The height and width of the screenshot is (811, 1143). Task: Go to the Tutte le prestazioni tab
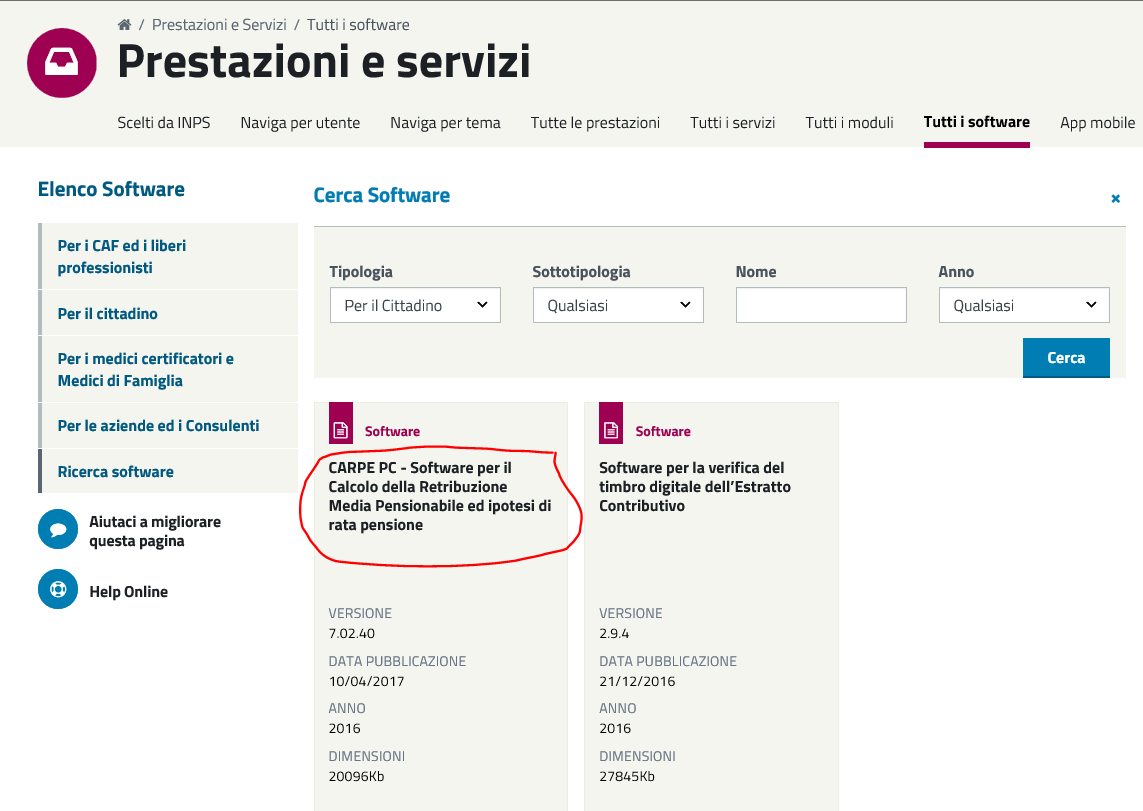tap(595, 123)
